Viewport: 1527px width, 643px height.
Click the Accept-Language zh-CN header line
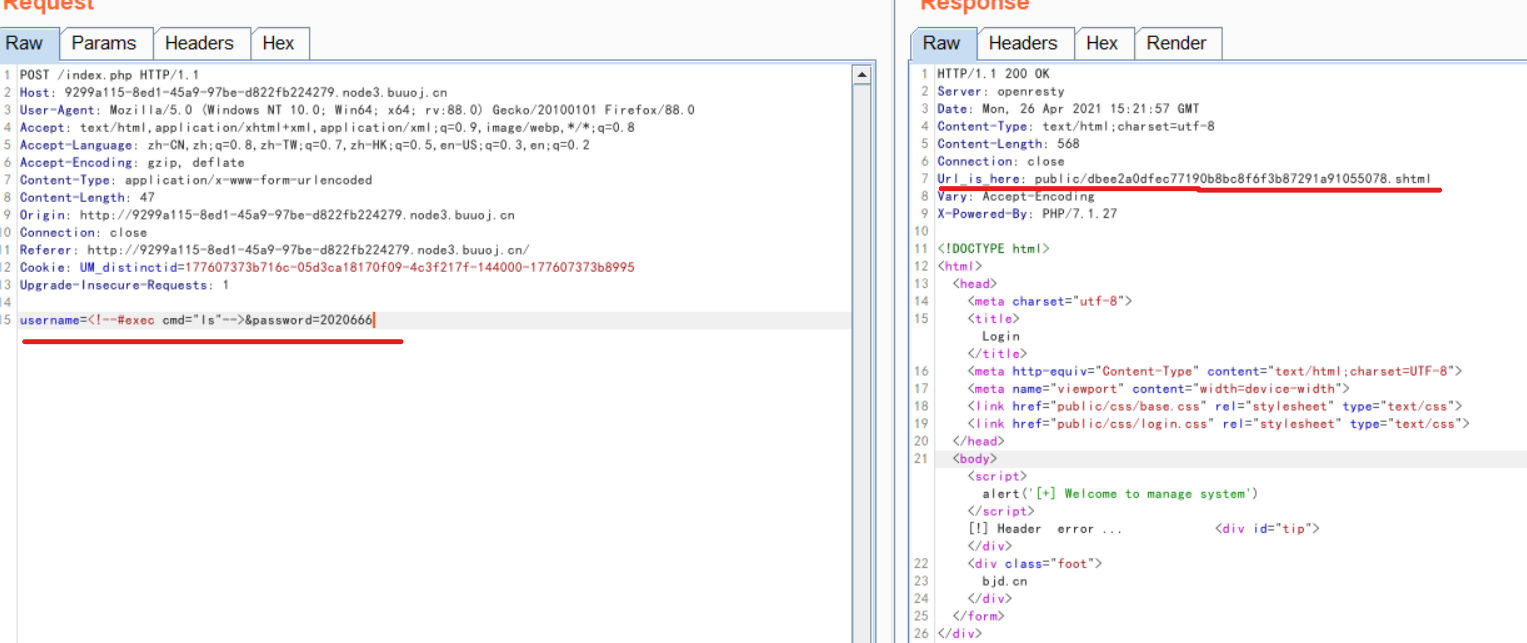[305, 145]
